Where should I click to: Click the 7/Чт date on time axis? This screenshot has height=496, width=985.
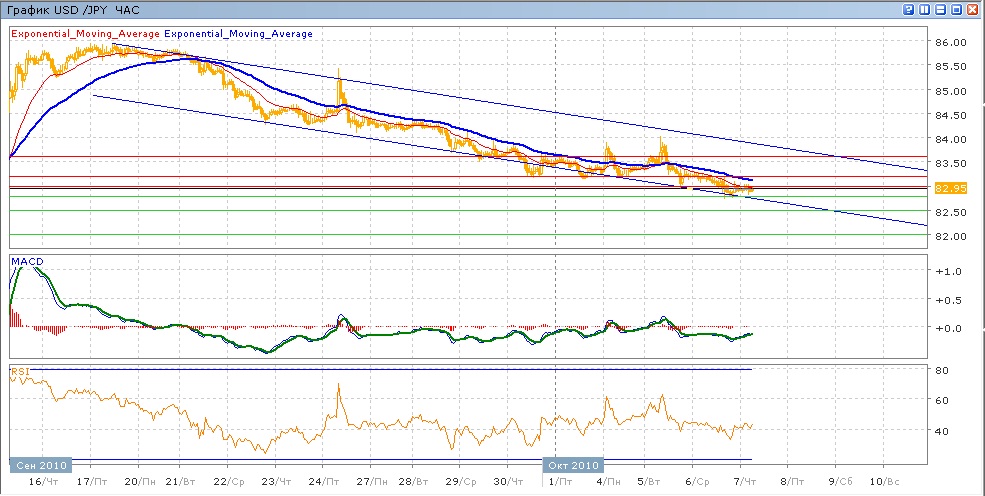point(741,482)
